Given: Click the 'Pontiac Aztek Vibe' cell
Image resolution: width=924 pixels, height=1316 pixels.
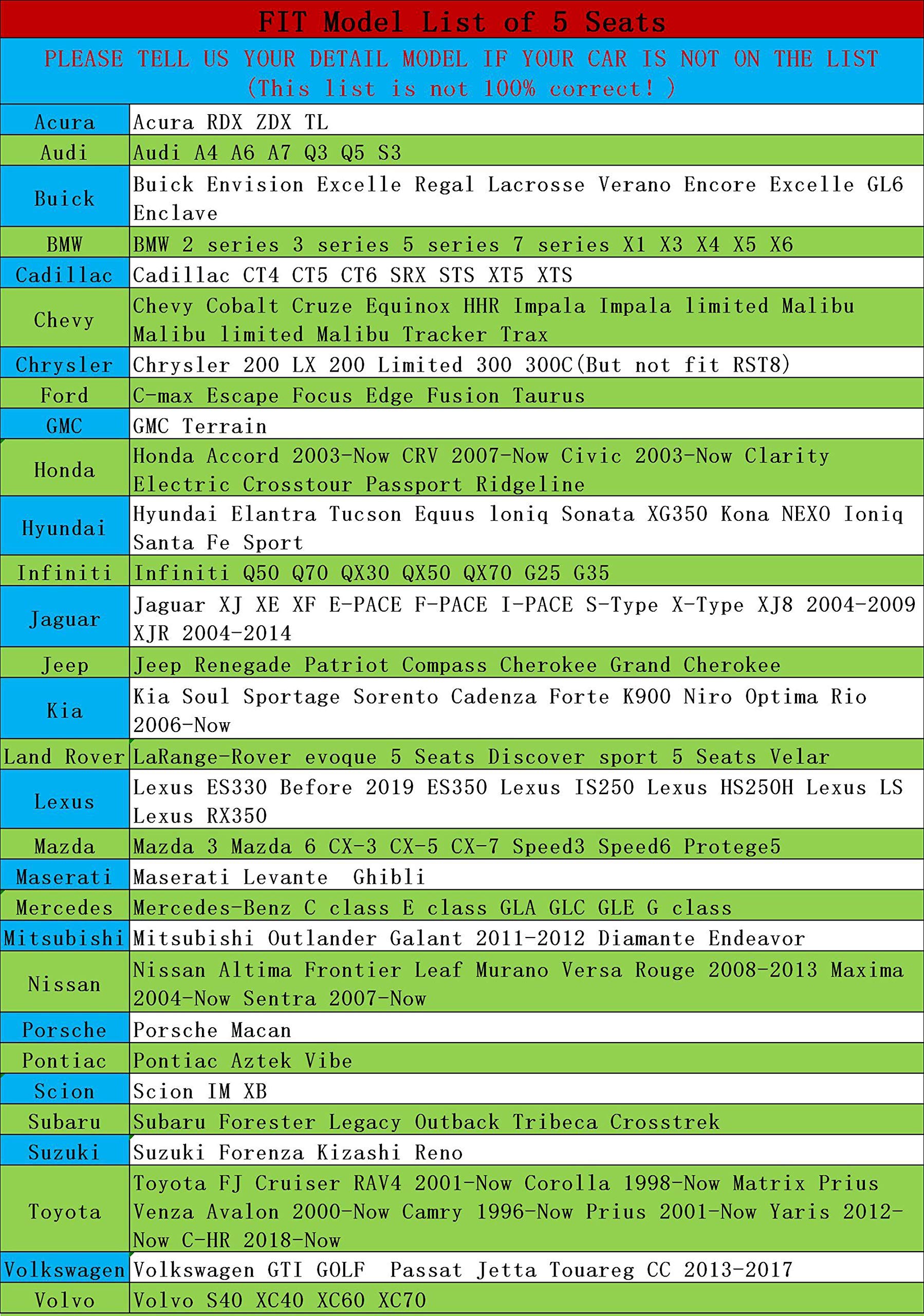Looking at the screenshot, I should tap(526, 1058).
